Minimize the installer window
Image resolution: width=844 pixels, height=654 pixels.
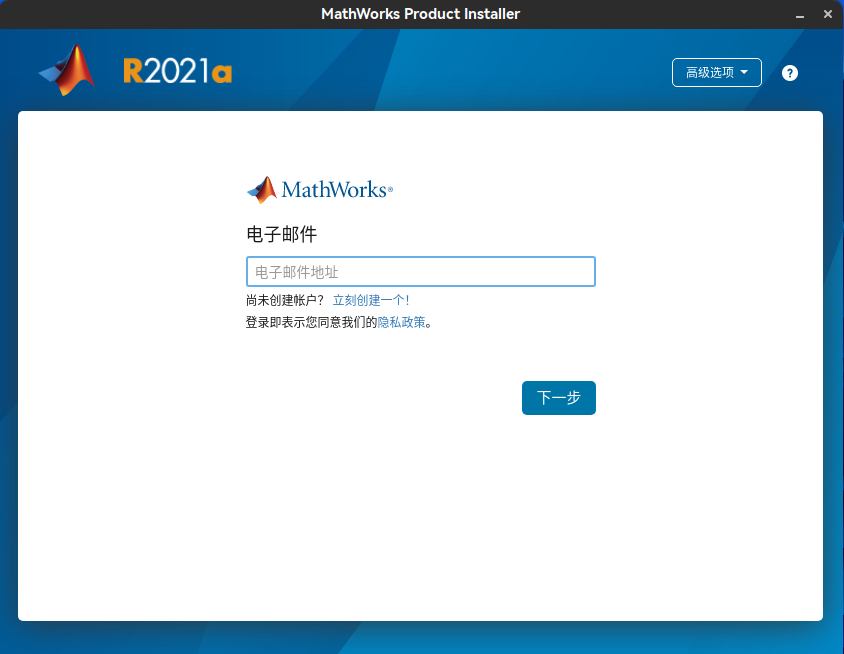pyautogui.click(x=798, y=14)
